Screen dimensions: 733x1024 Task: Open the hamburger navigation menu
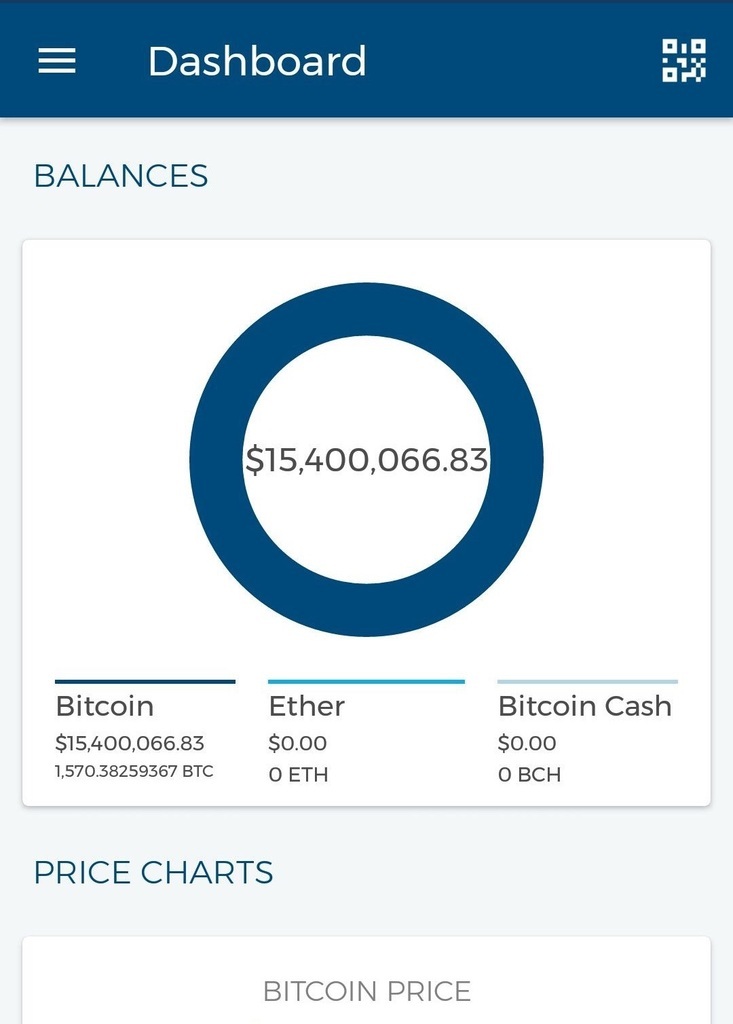click(57, 61)
